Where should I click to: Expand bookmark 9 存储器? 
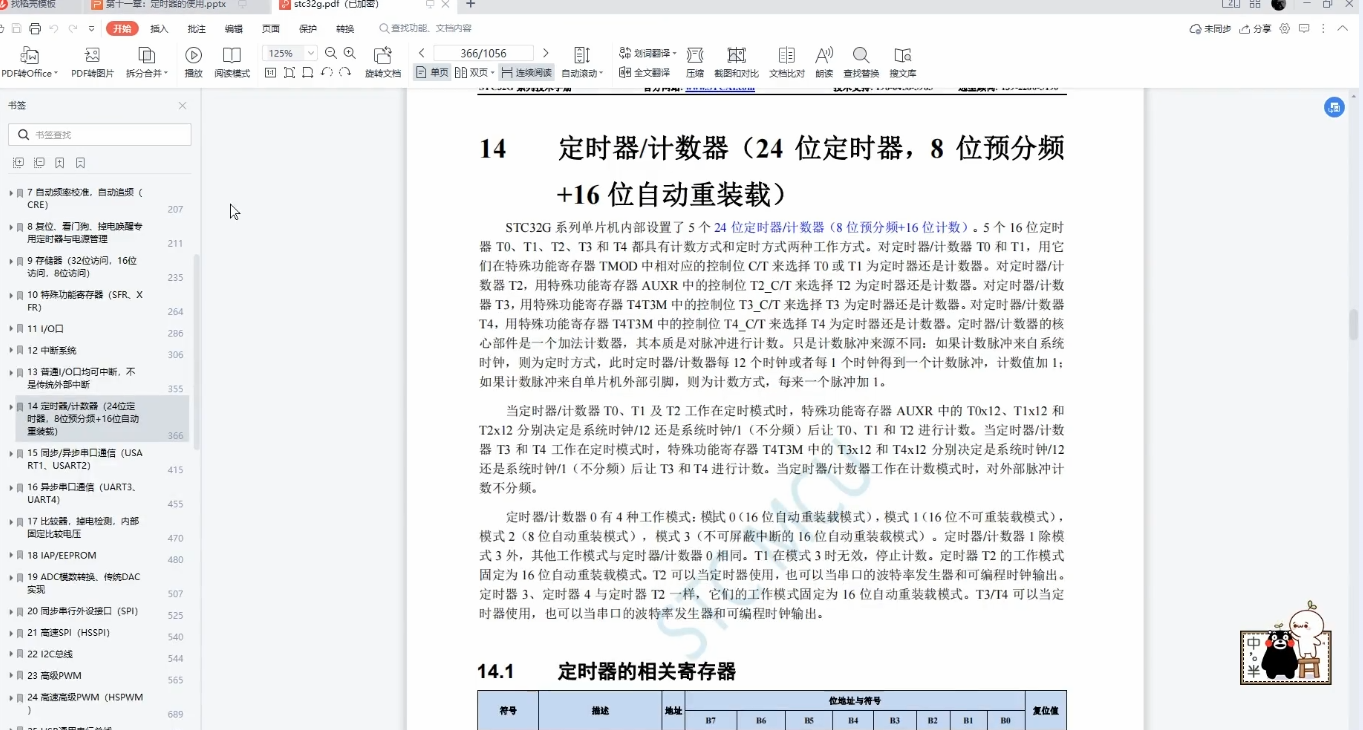(x=11, y=261)
